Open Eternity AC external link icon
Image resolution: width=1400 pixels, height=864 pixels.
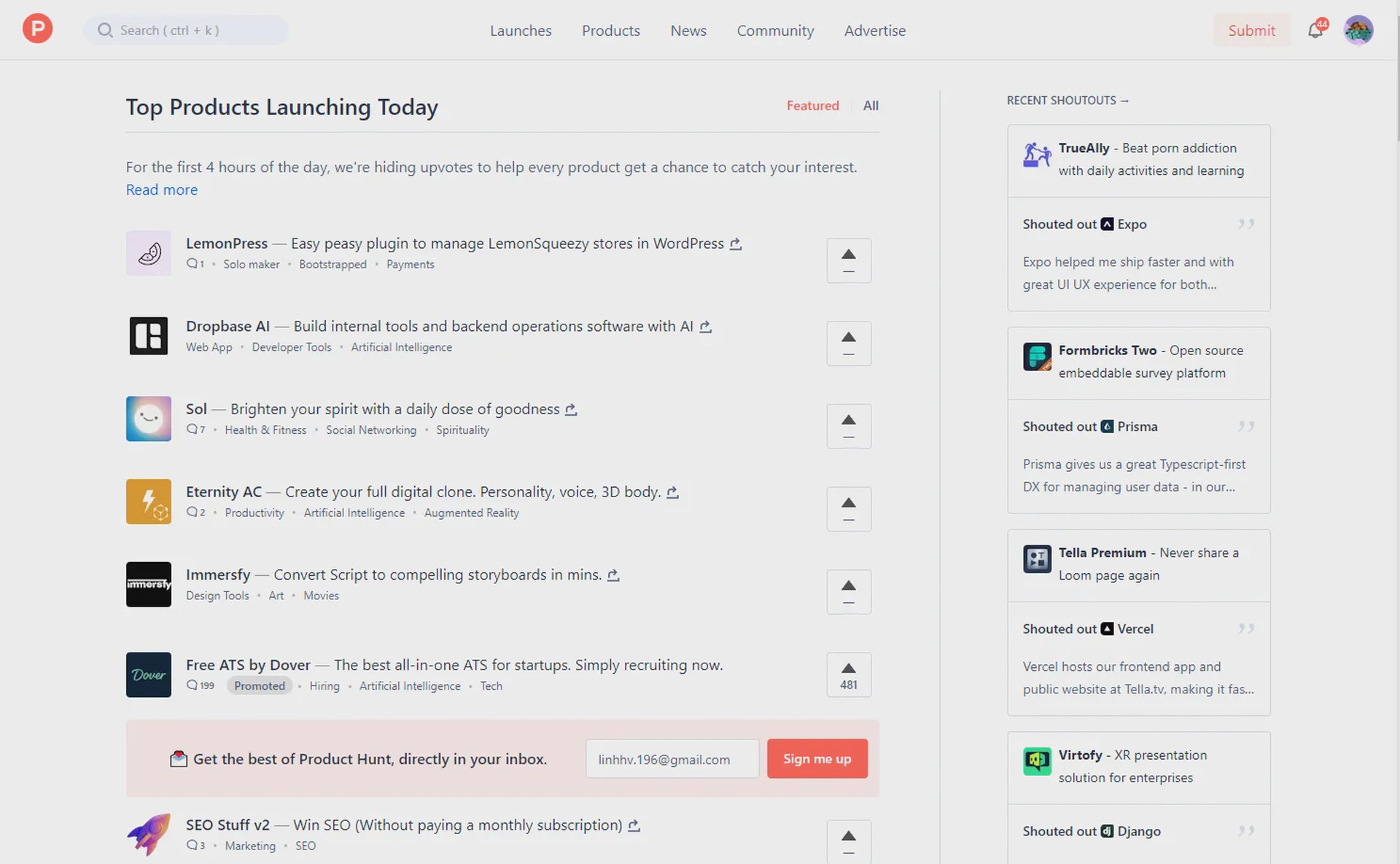[672, 492]
